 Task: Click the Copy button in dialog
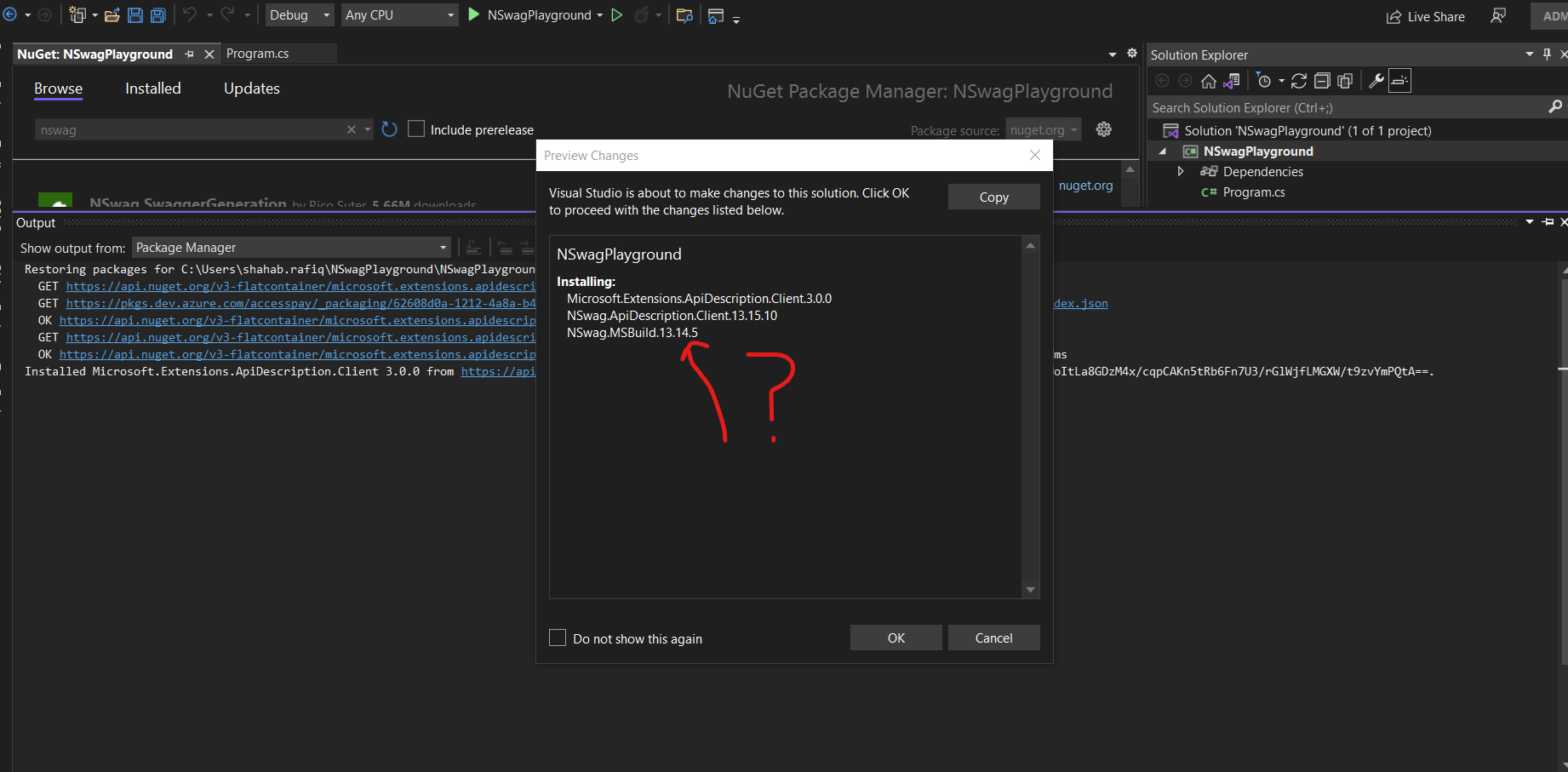[x=994, y=197]
